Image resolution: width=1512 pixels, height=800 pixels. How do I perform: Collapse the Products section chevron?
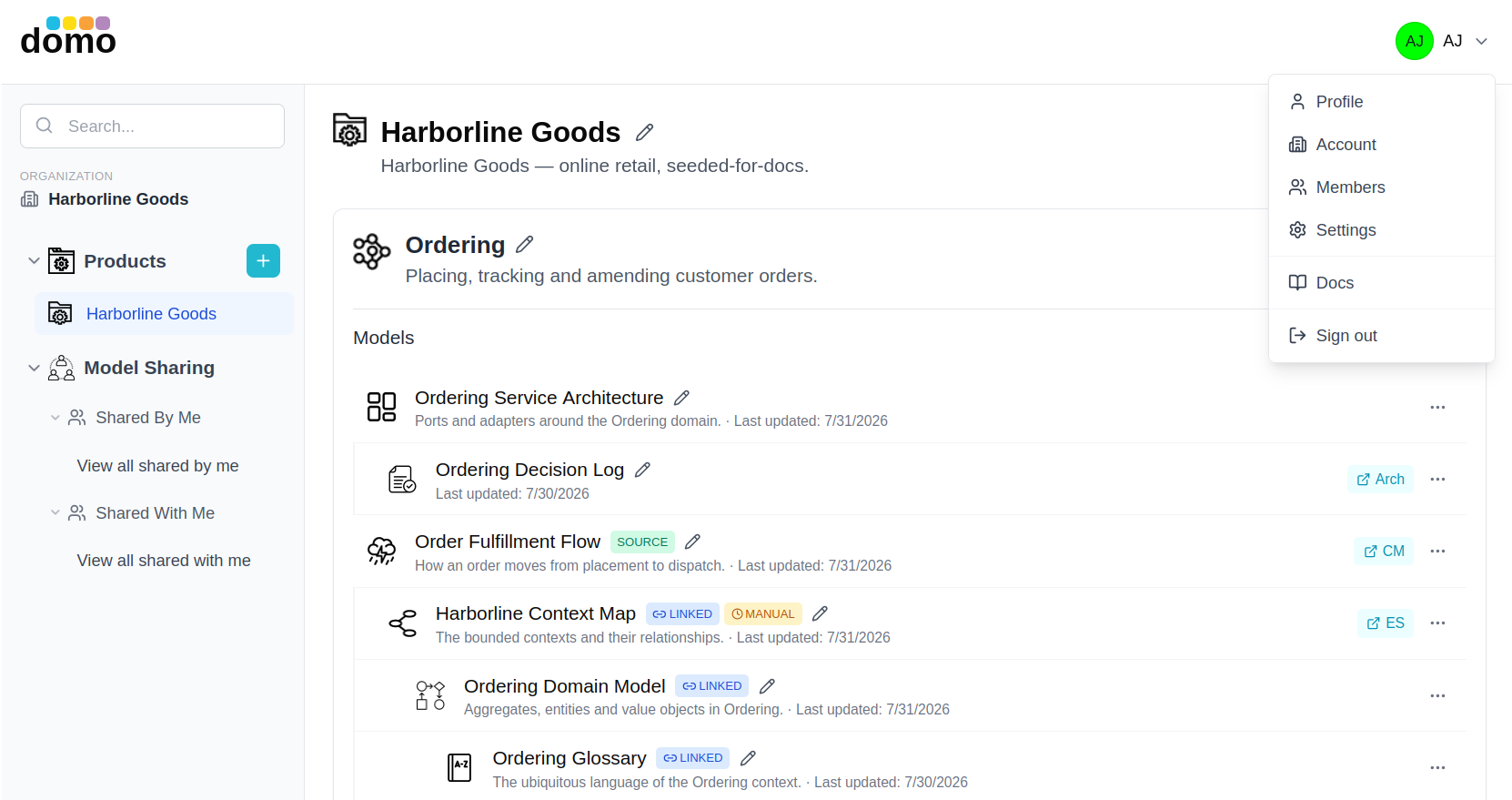[x=34, y=261]
